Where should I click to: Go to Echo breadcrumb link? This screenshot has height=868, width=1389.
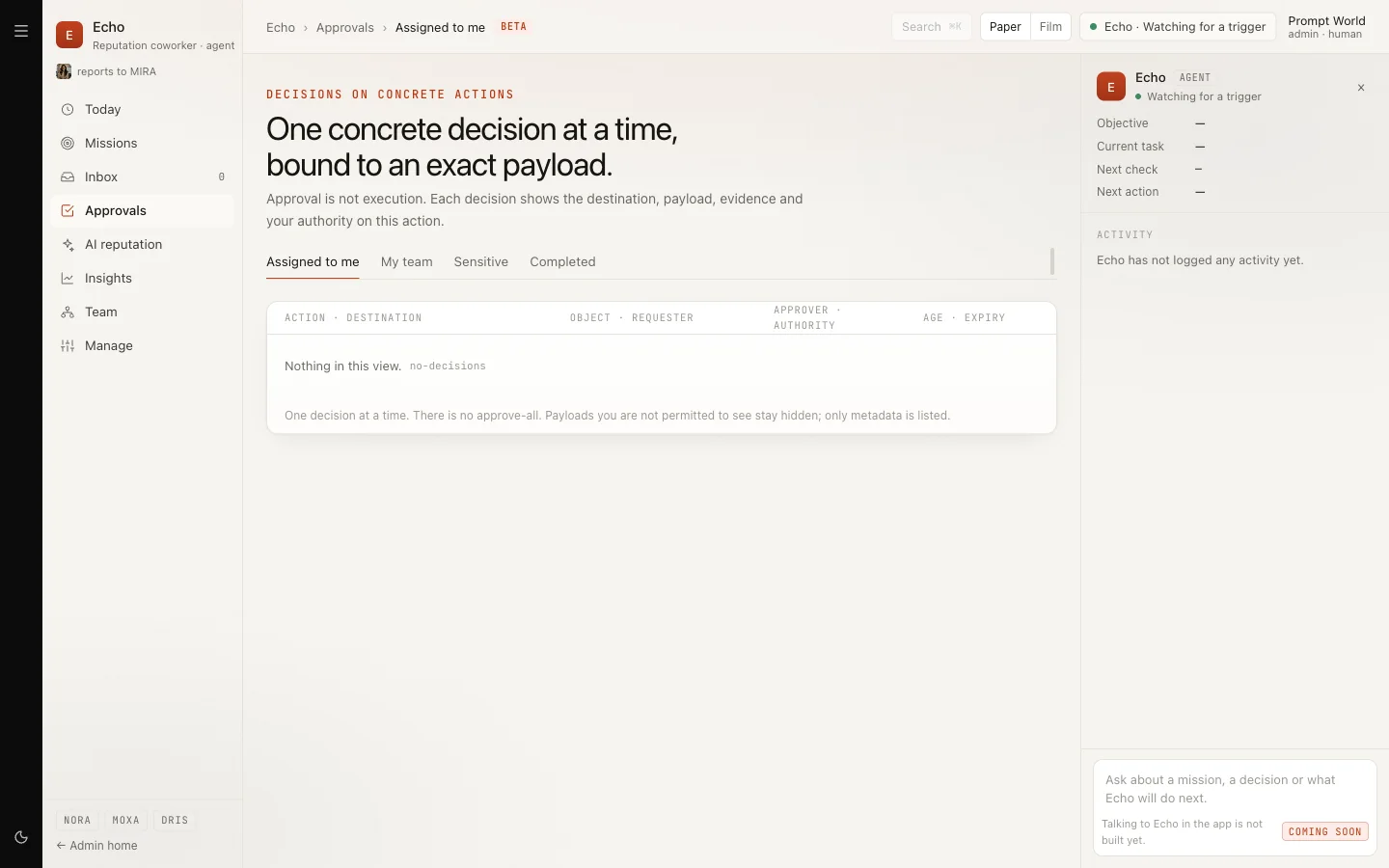[x=281, y=27]
